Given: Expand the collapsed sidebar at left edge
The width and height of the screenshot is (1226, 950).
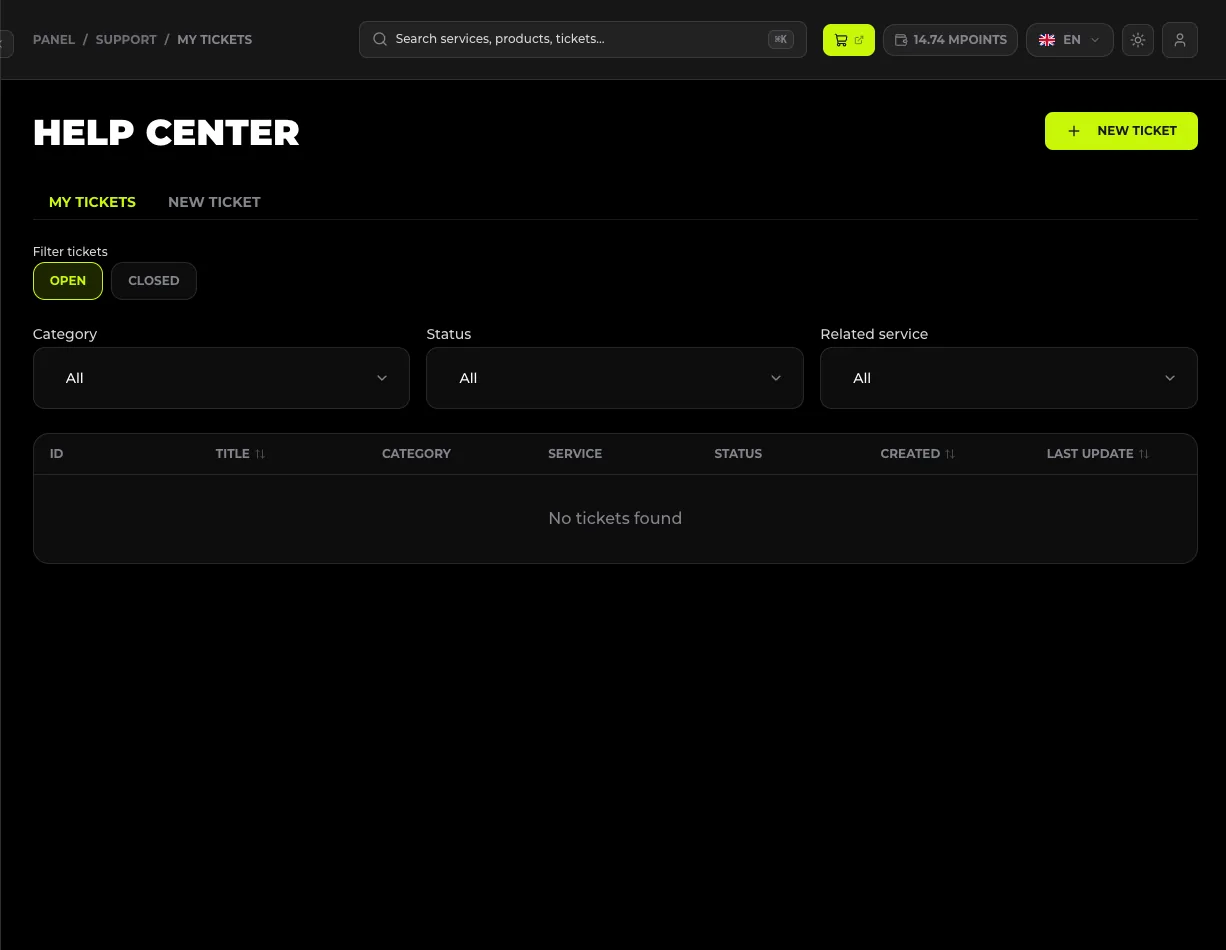Looking at the screenshot, I should pyautogui.click(x=6, y=43).
